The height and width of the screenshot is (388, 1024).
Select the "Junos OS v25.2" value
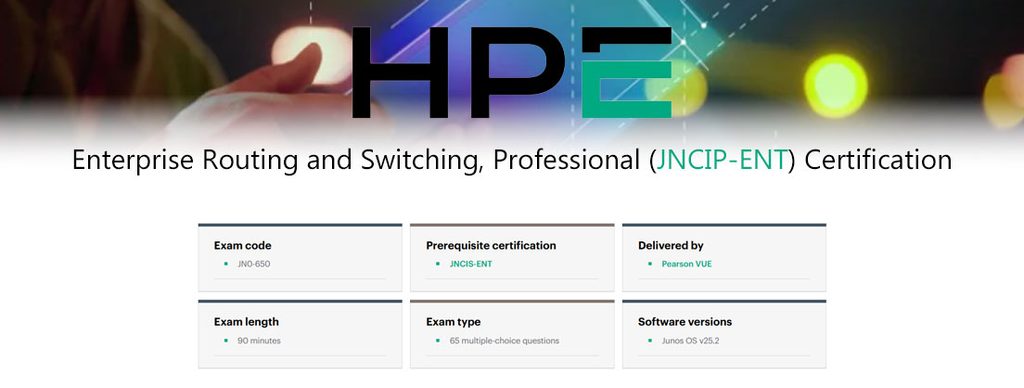tap(690, 340)
